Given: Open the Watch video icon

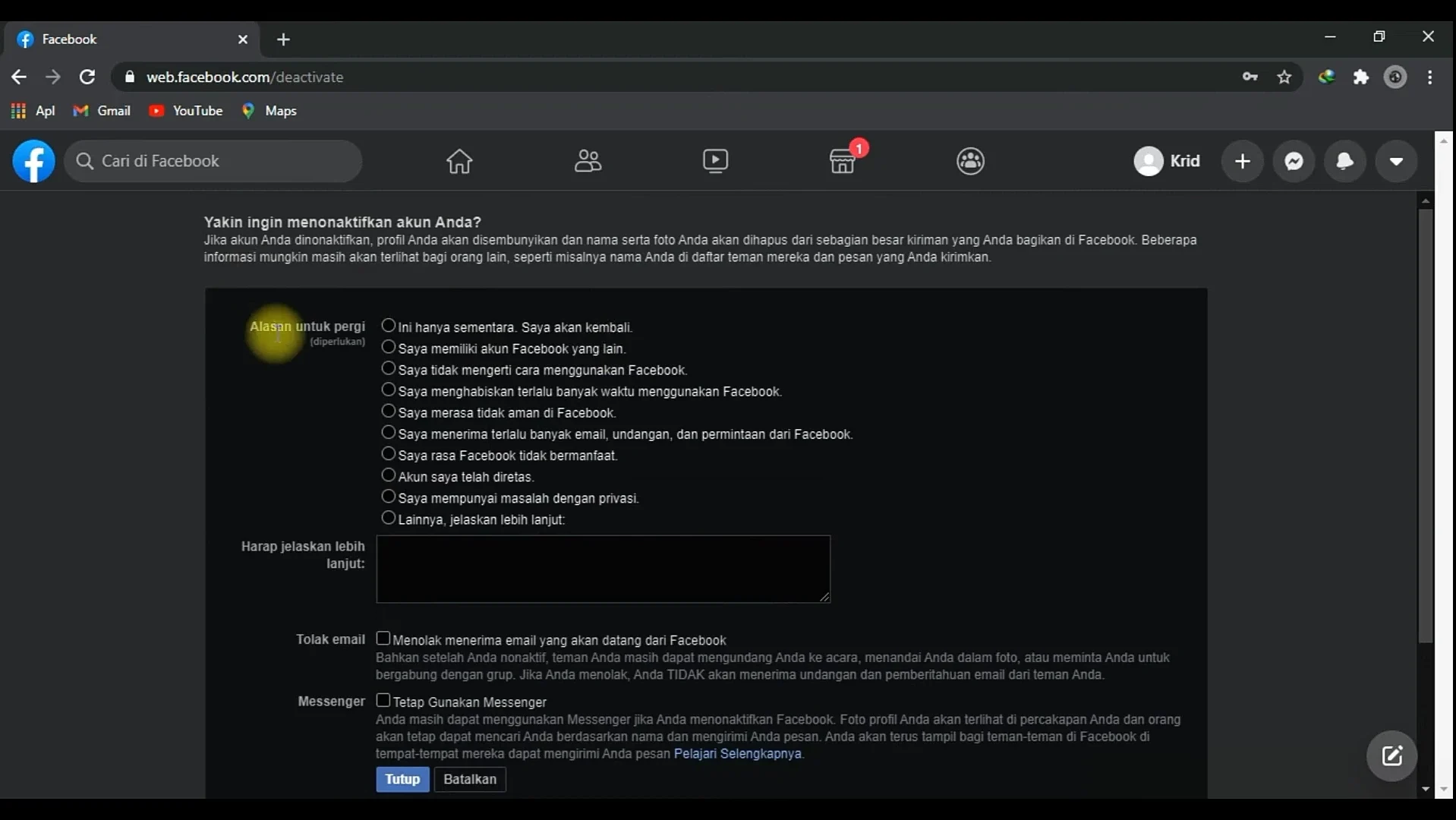Looking at the screenshot, I should [x=715, y=161].
